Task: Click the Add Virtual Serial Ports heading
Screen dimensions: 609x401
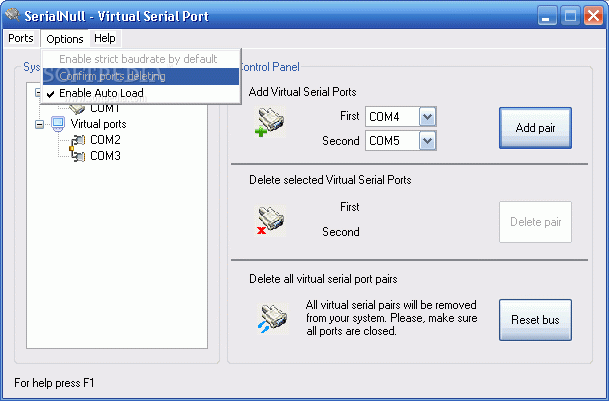Action: pos(302,92)
